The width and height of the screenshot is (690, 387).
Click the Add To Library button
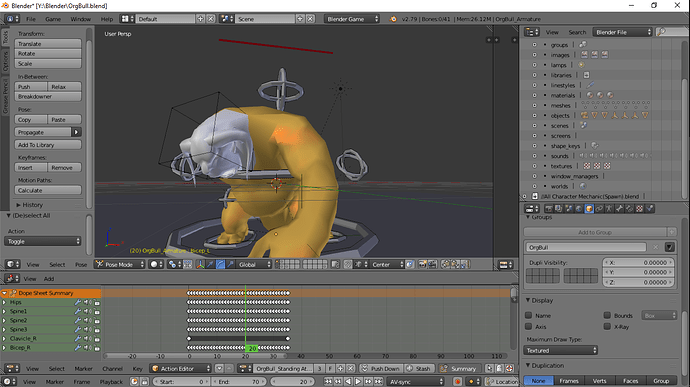48,145
